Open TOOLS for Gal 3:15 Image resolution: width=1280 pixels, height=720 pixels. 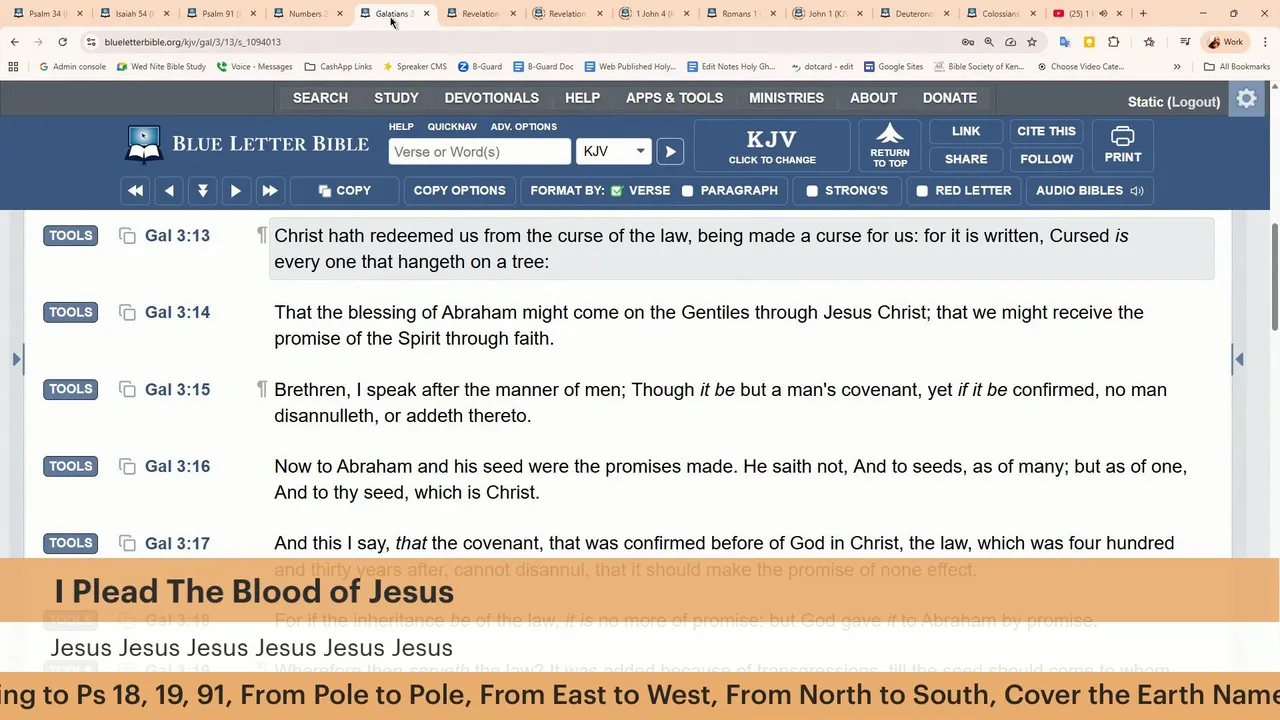(70, 390)
